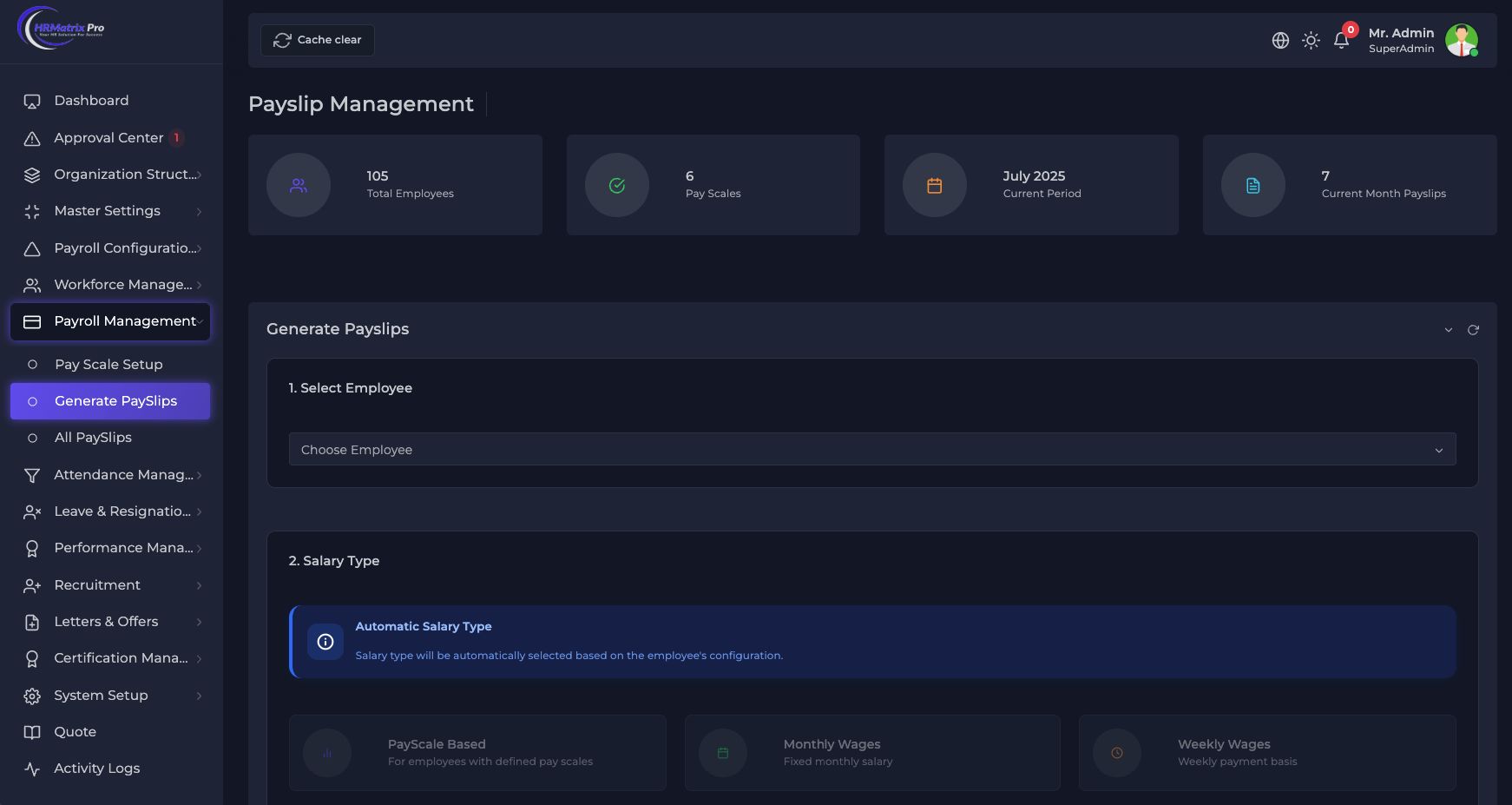1512x805 pixels.
Task: Click the Mr. Admin profile avatar
Action: pyautogui.click(x=1461, y=40)
